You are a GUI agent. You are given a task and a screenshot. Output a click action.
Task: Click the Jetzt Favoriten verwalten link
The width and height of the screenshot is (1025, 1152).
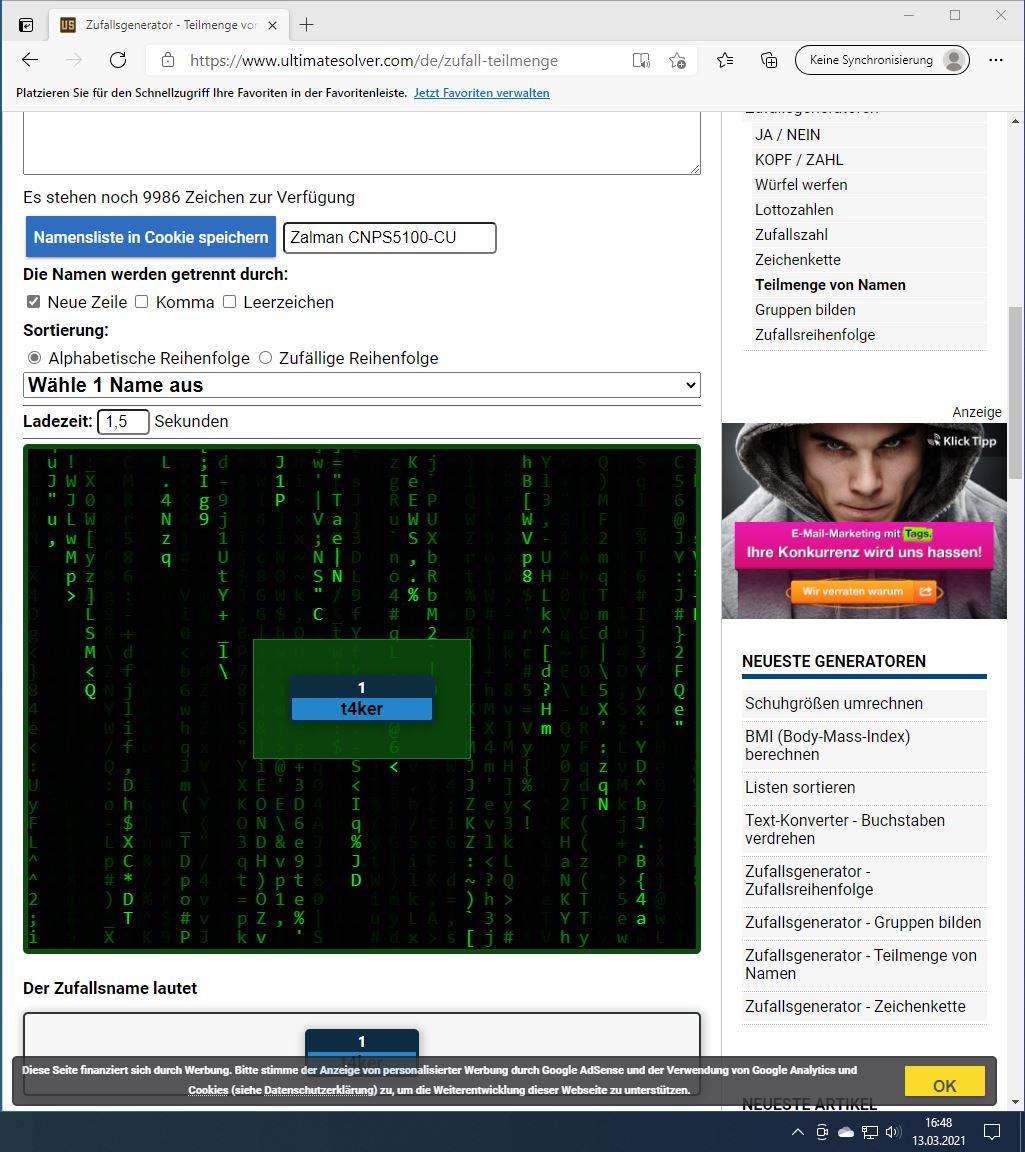coord(481,93)
